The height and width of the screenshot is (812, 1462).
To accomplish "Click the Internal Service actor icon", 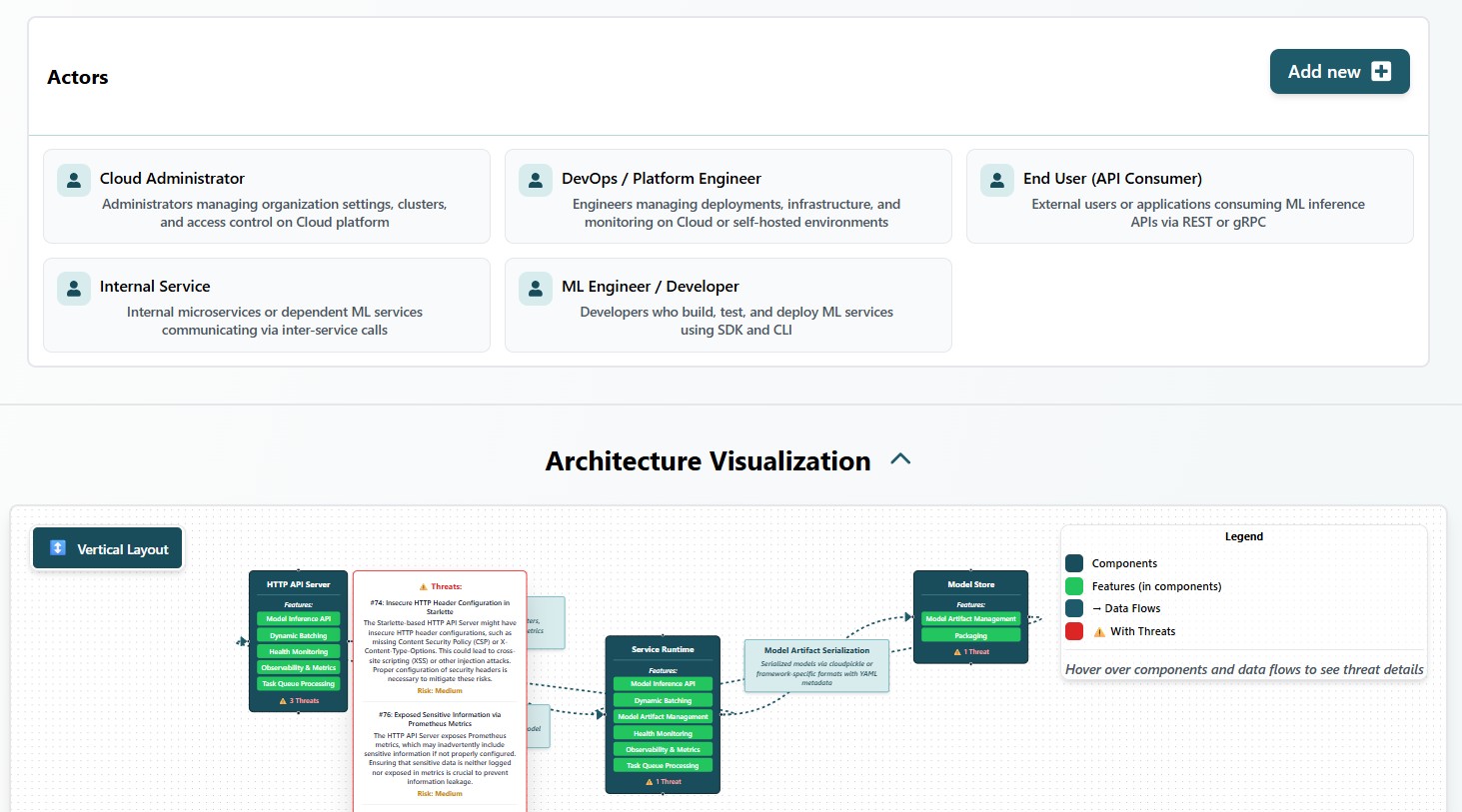I will pyautogui.click(x=73, y=288).
